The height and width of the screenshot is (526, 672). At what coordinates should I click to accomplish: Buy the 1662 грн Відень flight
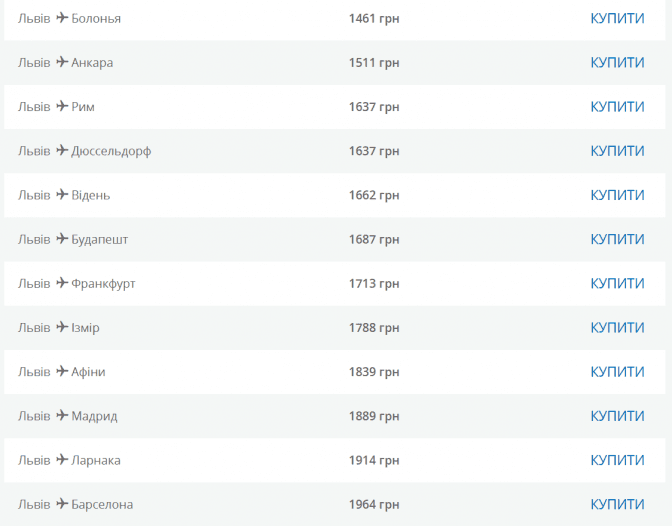pos(617,194)
